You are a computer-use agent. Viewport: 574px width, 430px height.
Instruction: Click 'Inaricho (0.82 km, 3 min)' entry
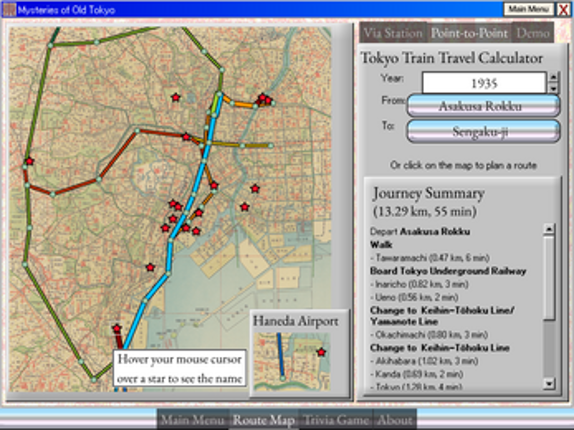pyautogui.click(x=419, y=284)
